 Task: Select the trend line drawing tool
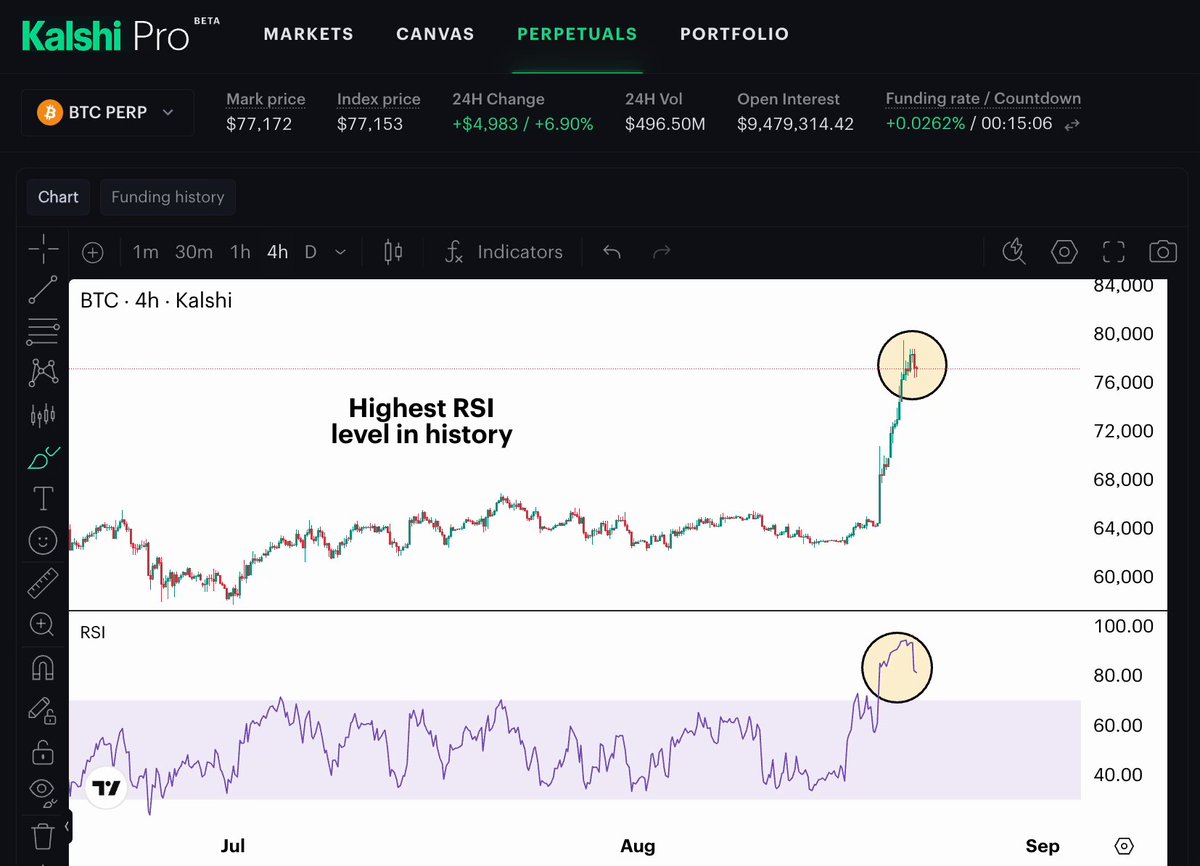[x=42, y=289]
